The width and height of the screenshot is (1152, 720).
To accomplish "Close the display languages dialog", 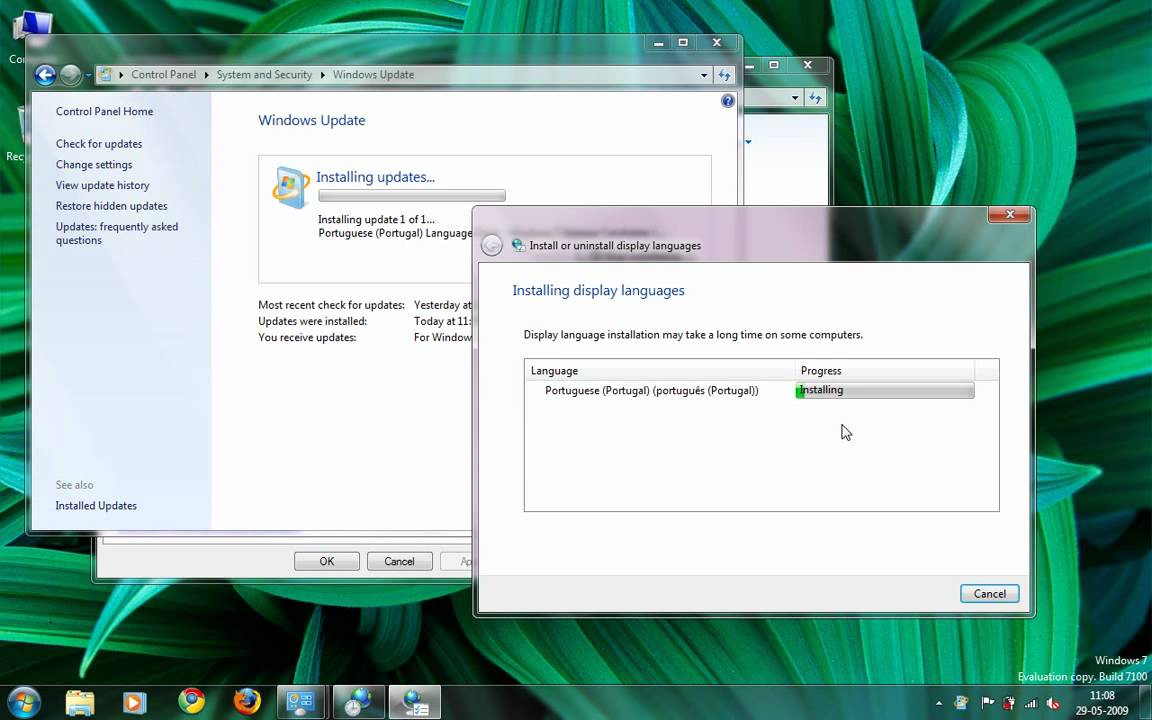I will tap(1009, 215).
